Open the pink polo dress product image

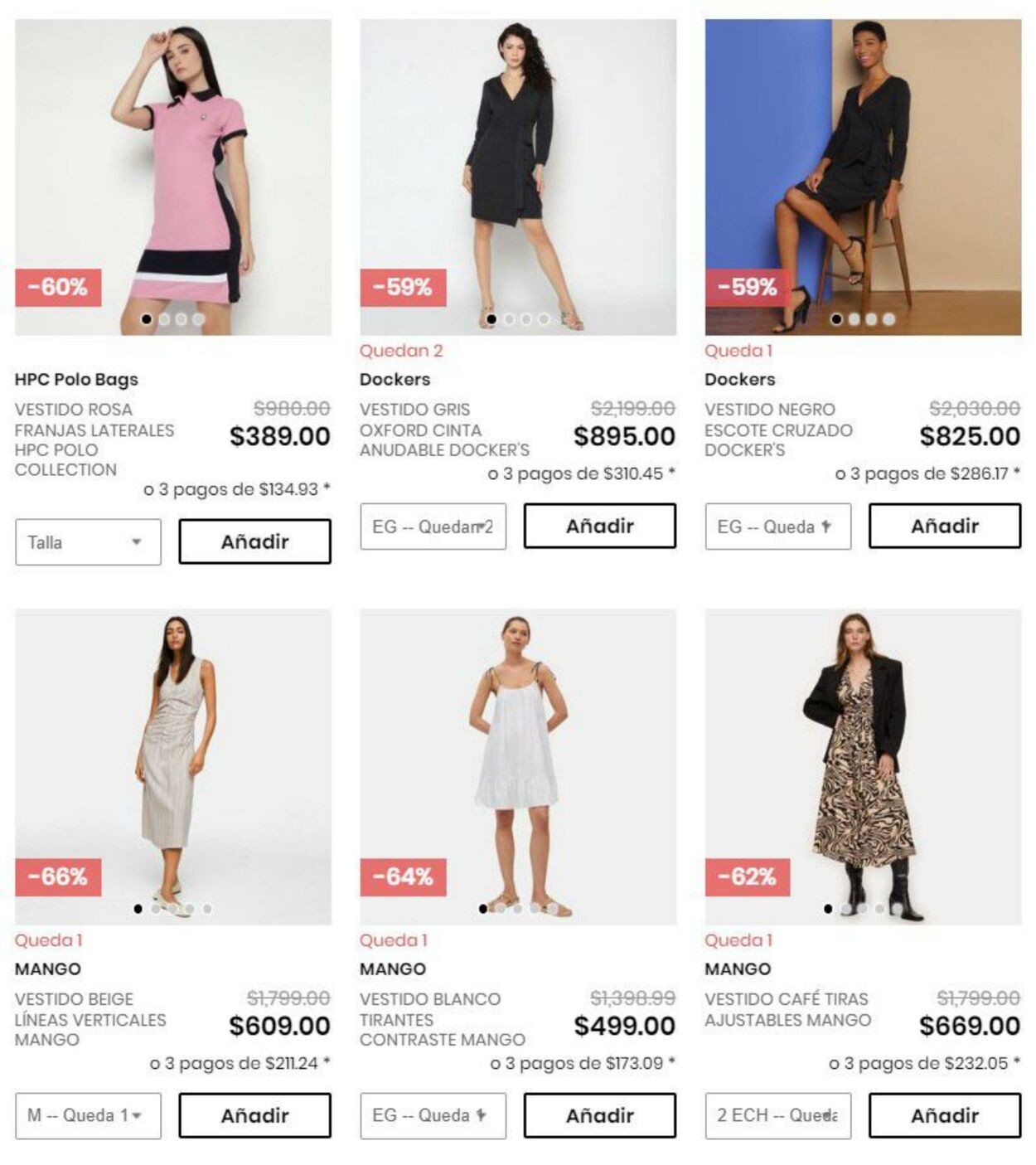pyautogui.click(x=173, y=177)
